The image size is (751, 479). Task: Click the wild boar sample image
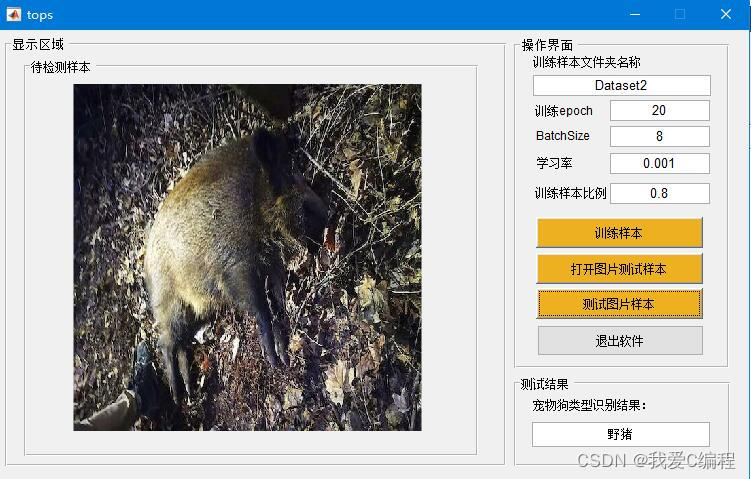coord(248,257)
